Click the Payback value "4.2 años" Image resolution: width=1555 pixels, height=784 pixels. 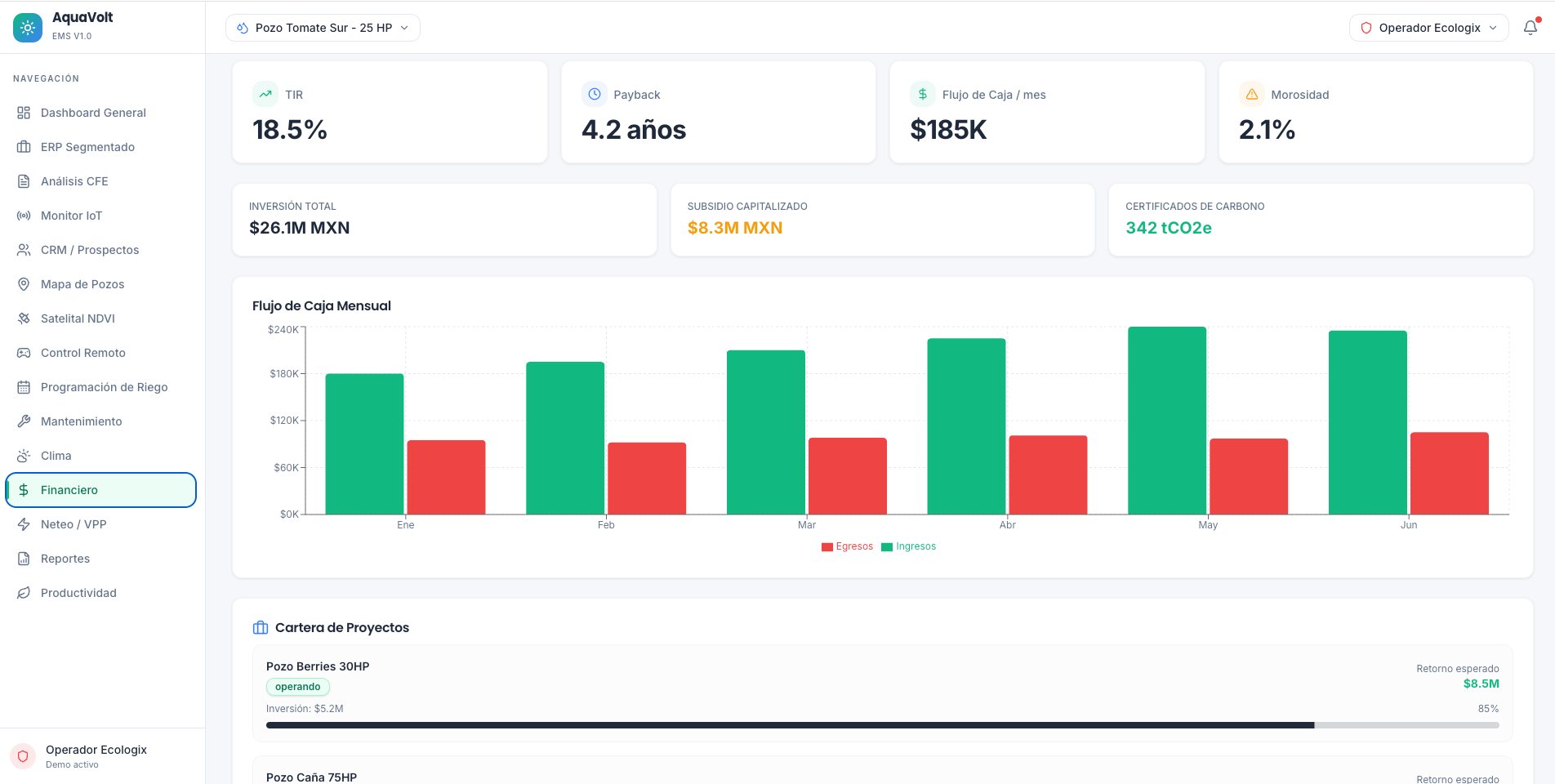[634, 130]
